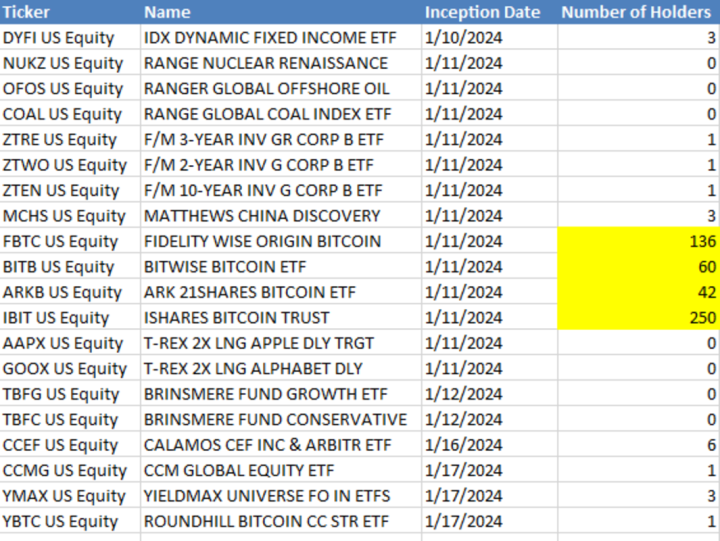Click the COAL US Equity ticker cell
720x541 pixels.
pos(70,113)
